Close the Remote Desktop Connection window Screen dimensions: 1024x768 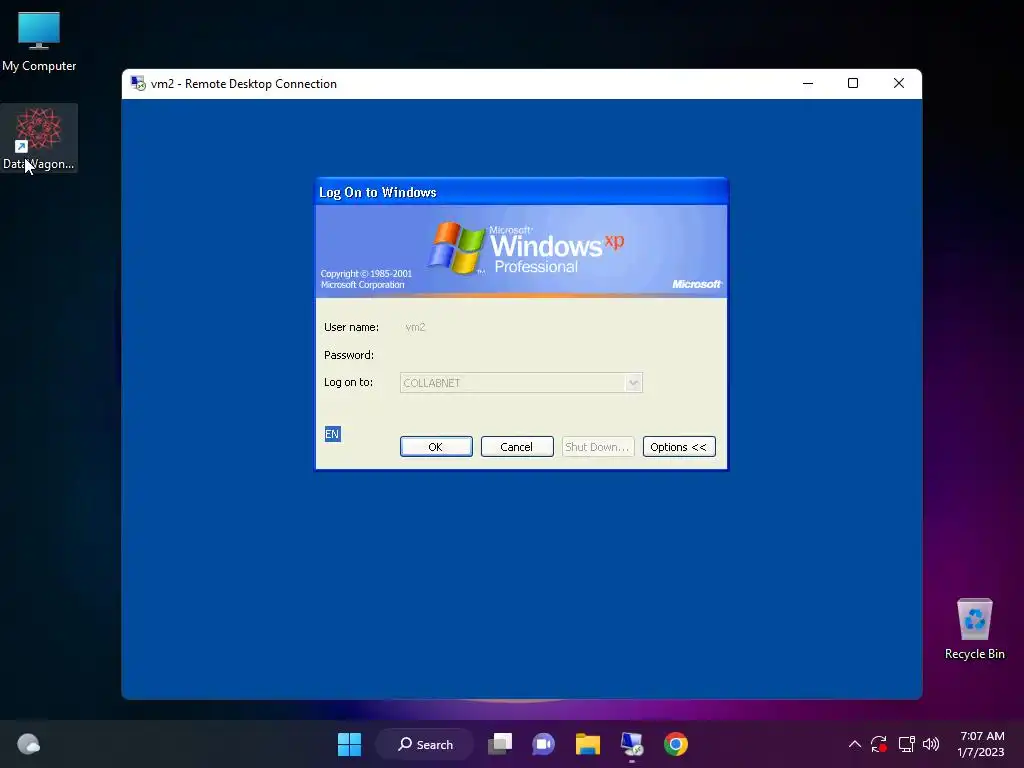pyautogui.click(x=899, y=84)
